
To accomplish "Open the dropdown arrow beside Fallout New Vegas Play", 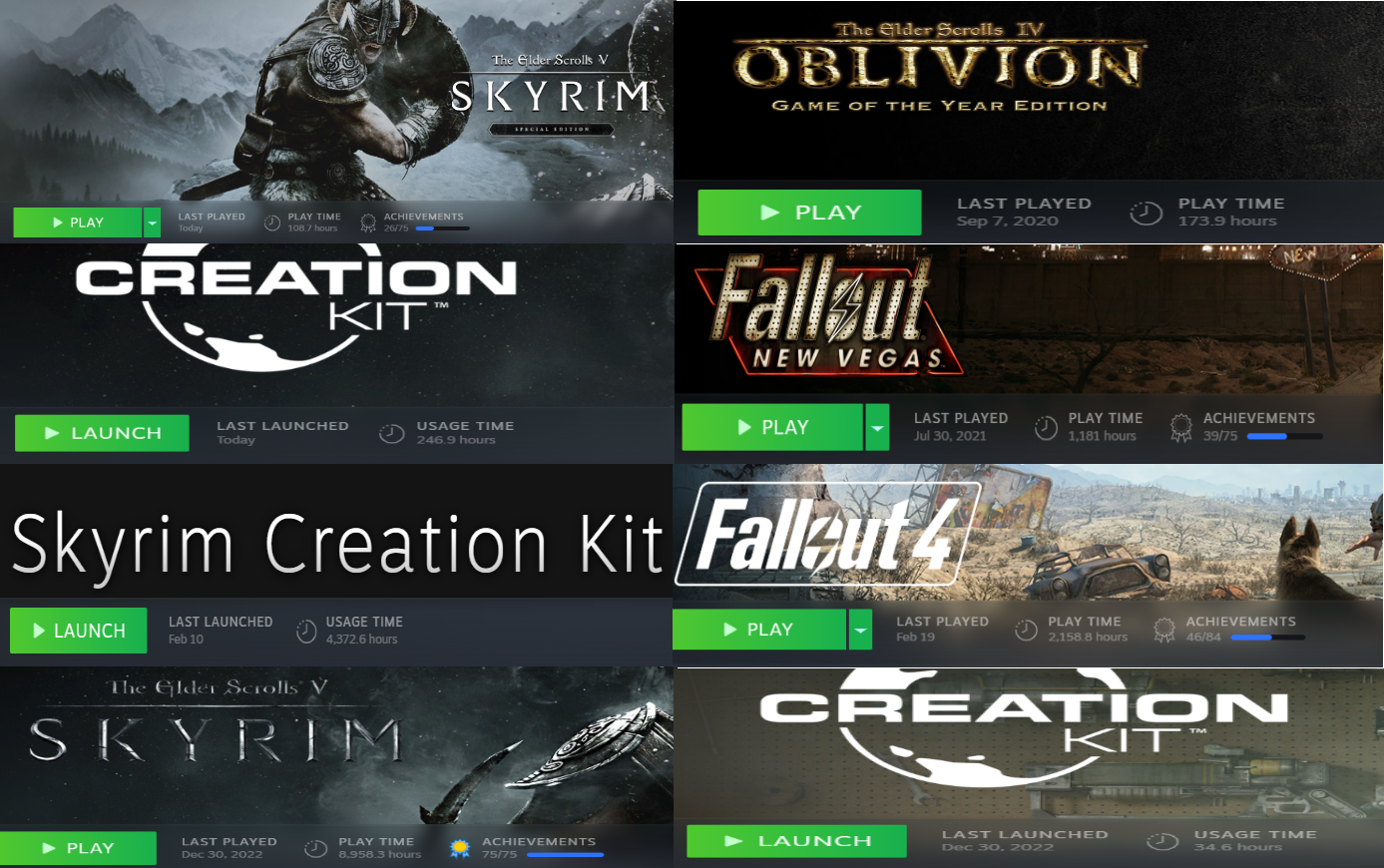I will (877, 427).
